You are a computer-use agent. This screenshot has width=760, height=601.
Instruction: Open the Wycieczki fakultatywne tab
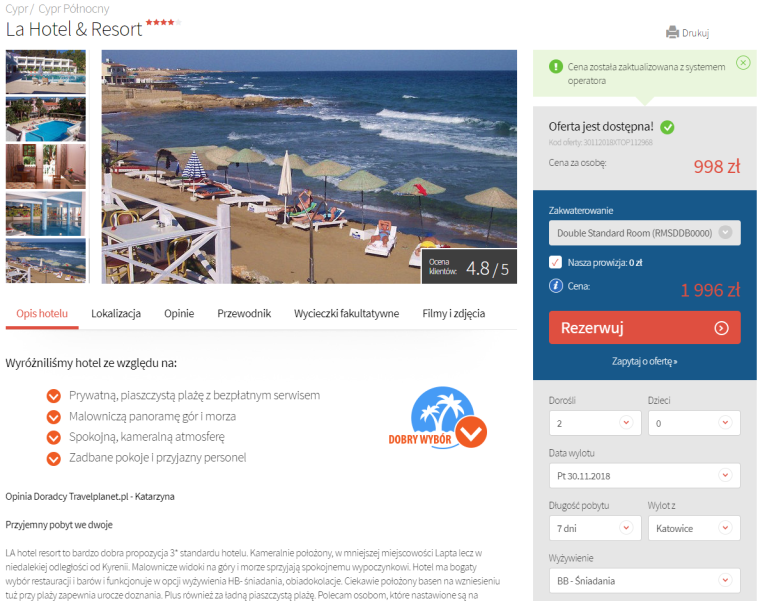point(346,314)
